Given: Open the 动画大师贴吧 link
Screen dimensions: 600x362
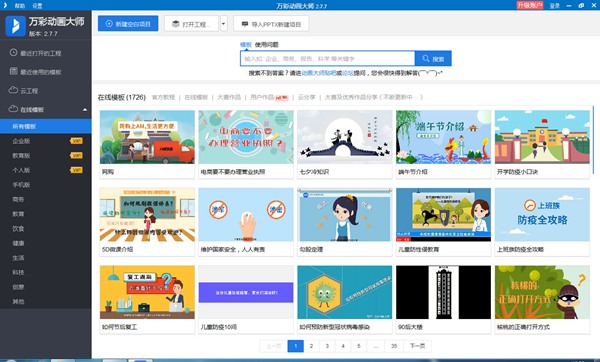Looking at the screenshot, I should (x=319, y=73).
